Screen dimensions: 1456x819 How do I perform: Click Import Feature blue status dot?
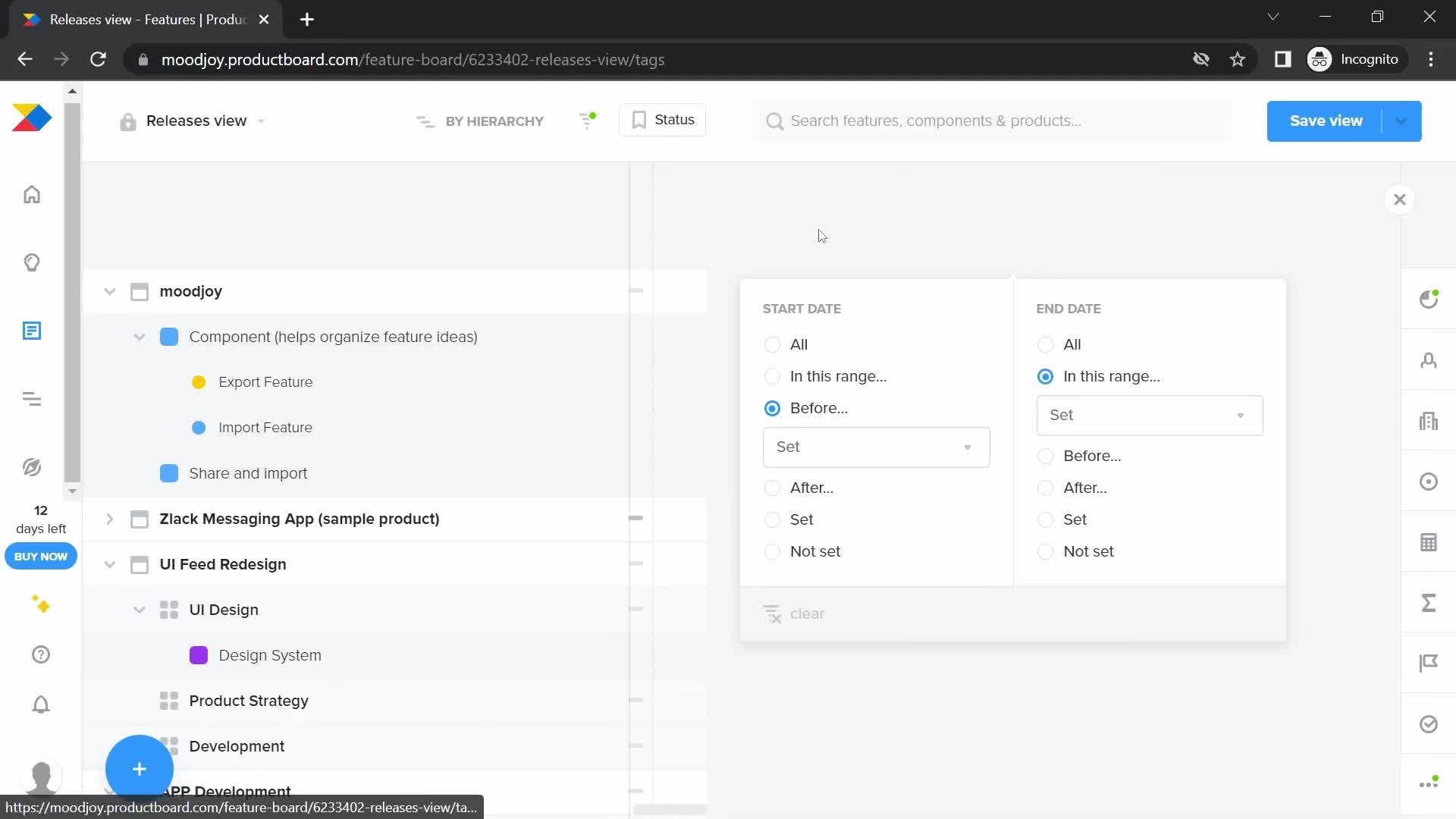(199, 428)
